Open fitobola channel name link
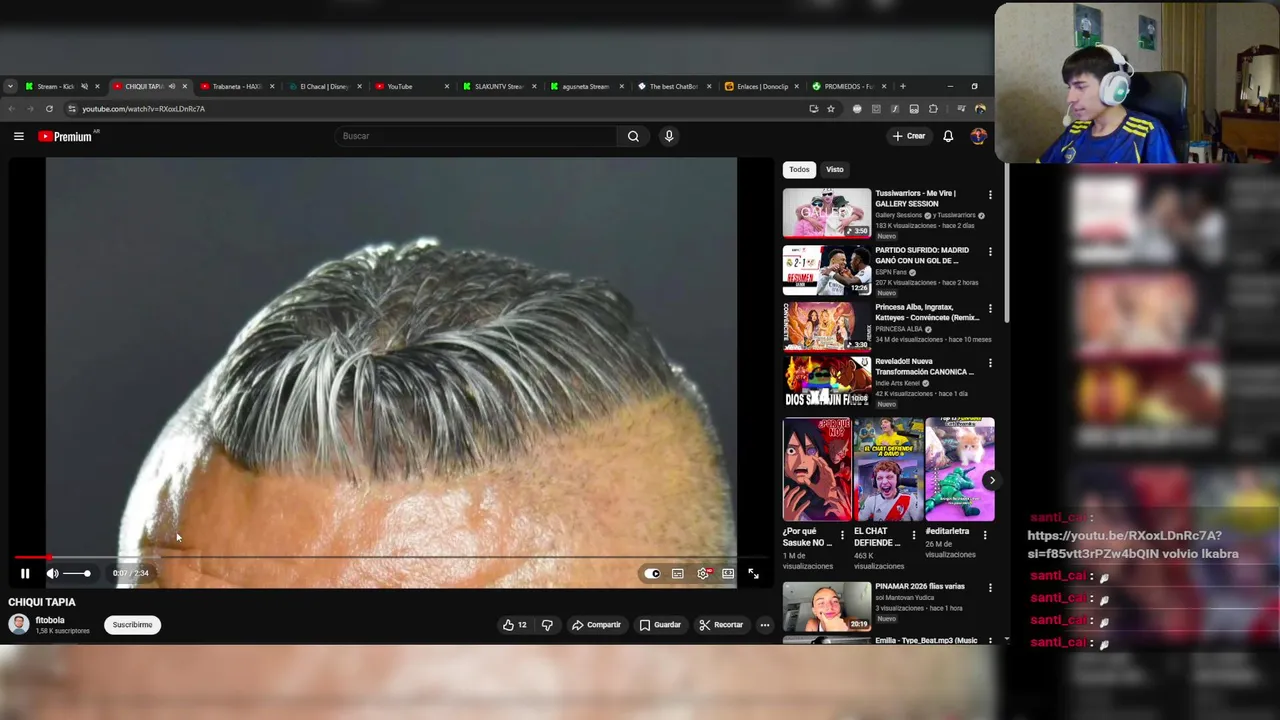1280x720 pixels. point(50,620)
